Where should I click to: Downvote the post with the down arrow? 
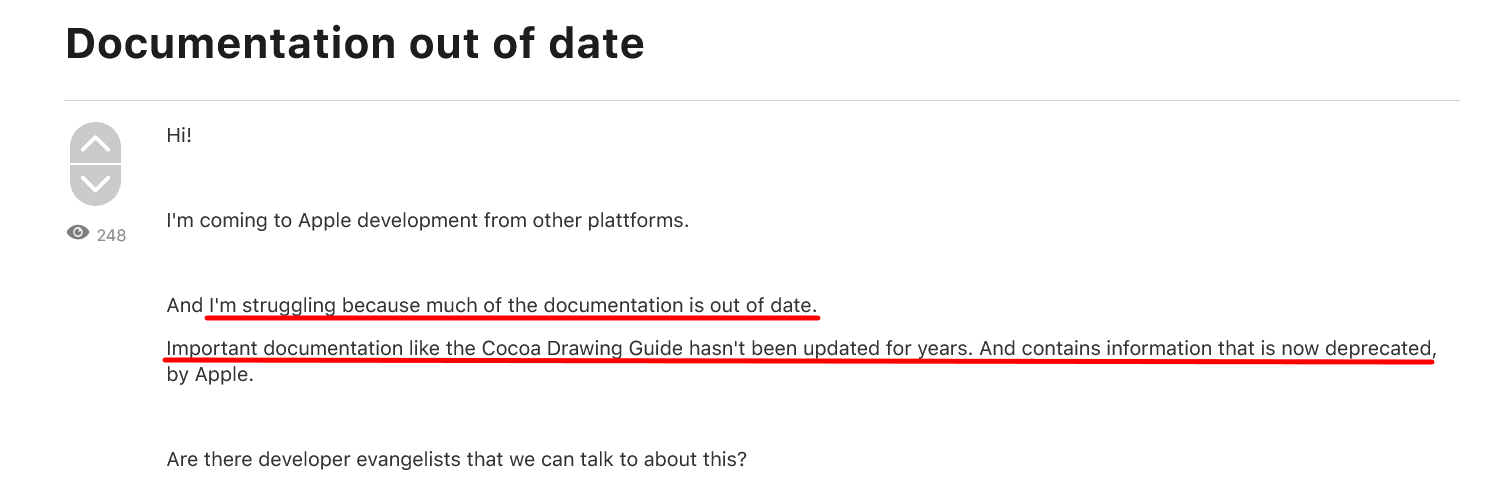95,184
